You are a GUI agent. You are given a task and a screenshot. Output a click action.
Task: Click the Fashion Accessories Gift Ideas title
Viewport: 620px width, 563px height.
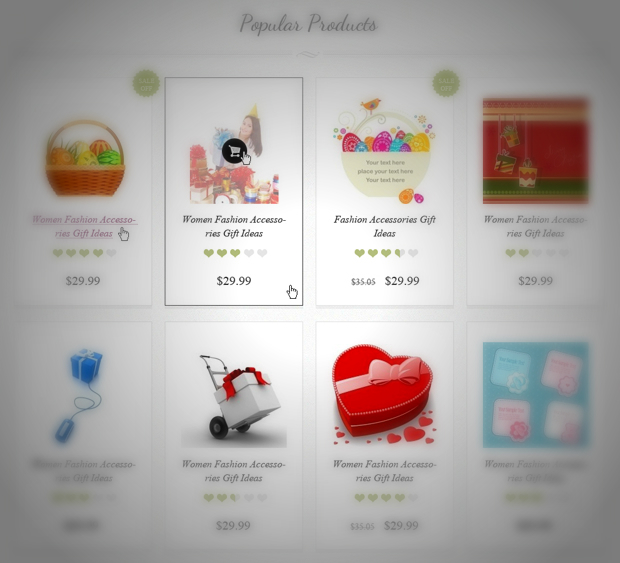[384, 227]
